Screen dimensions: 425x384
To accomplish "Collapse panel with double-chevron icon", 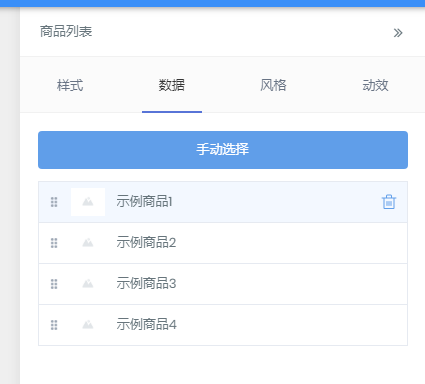I will (x=398, y=33).
